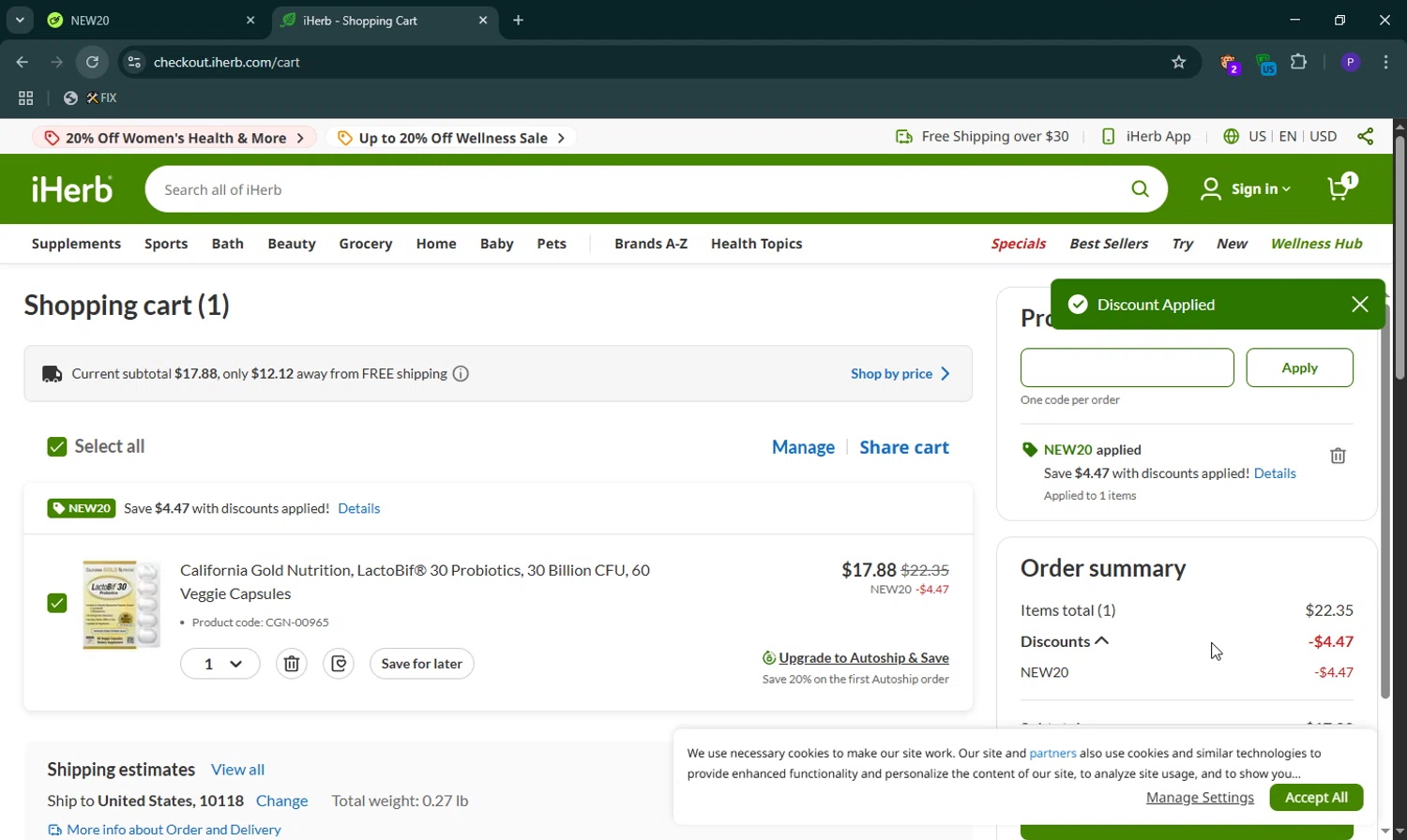Open the Chrome menu (three dots)
This screenshot has width=1407, height=840.
[1386, 62]
